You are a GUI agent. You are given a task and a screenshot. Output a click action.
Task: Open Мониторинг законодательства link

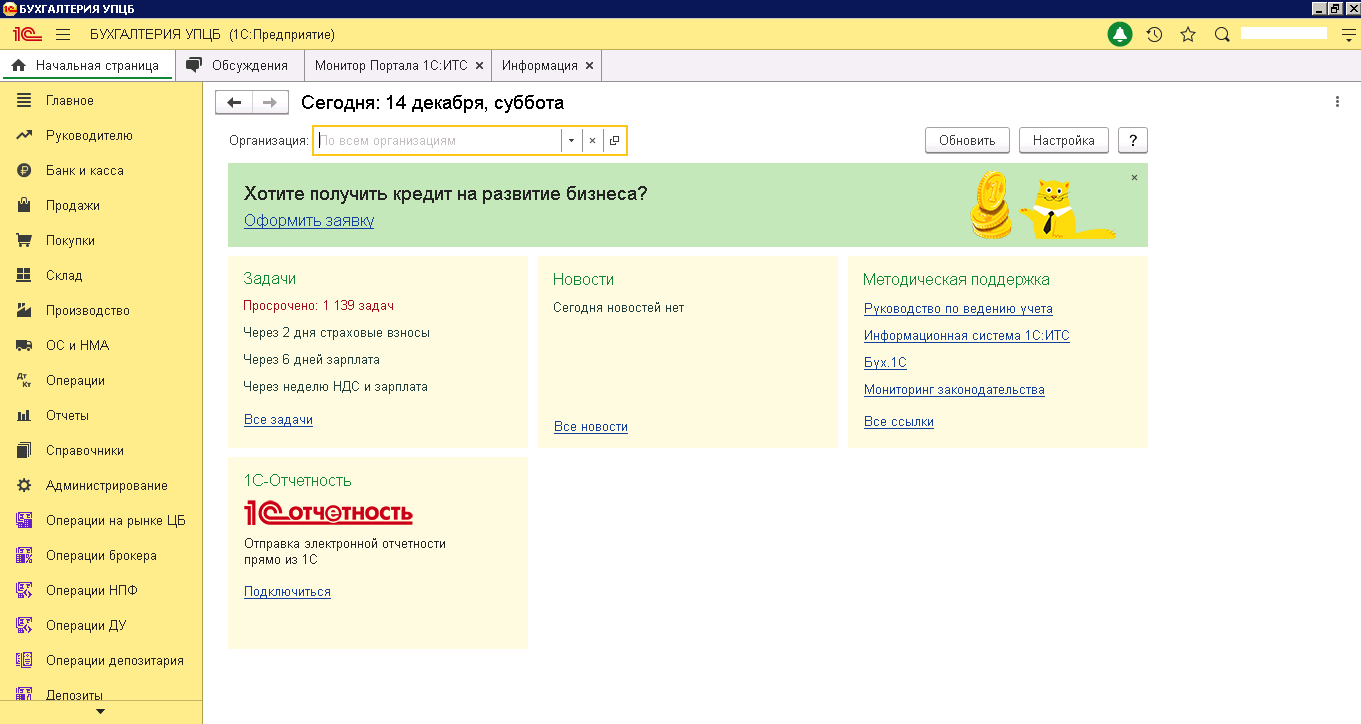954,389
